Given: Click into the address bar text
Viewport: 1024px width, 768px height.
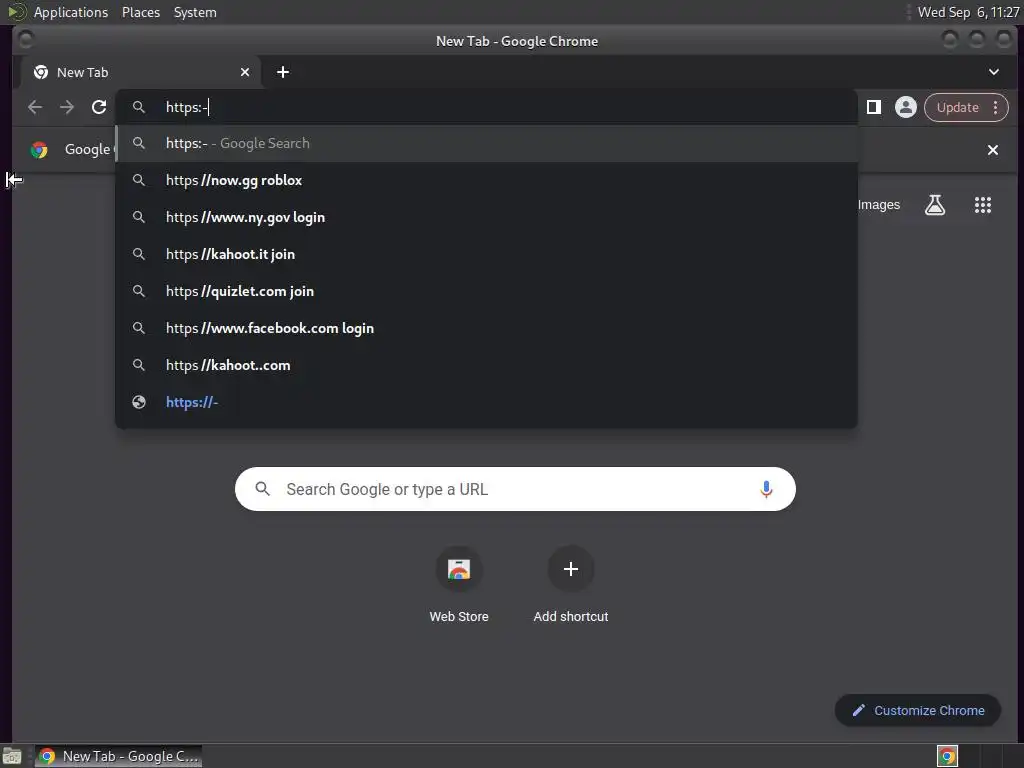Looking at the screenshot, I should pos(187,107).
